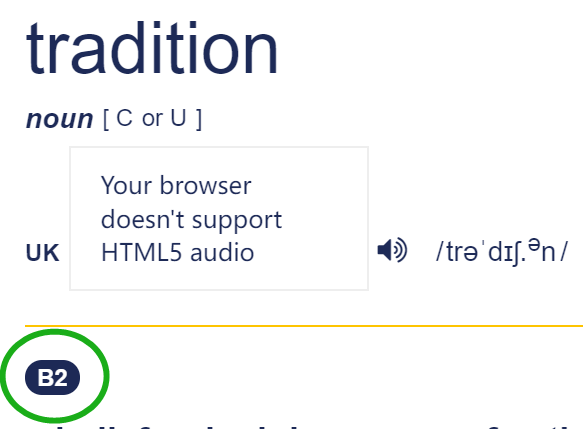
Task: Click the "noun" part-of-speech label
Action: pyautogui.click(x=59, y=119)
